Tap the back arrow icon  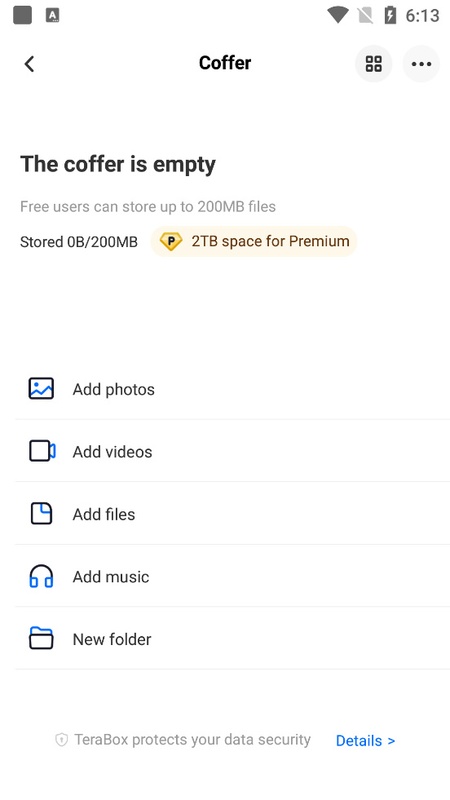(x=29, y=64)
